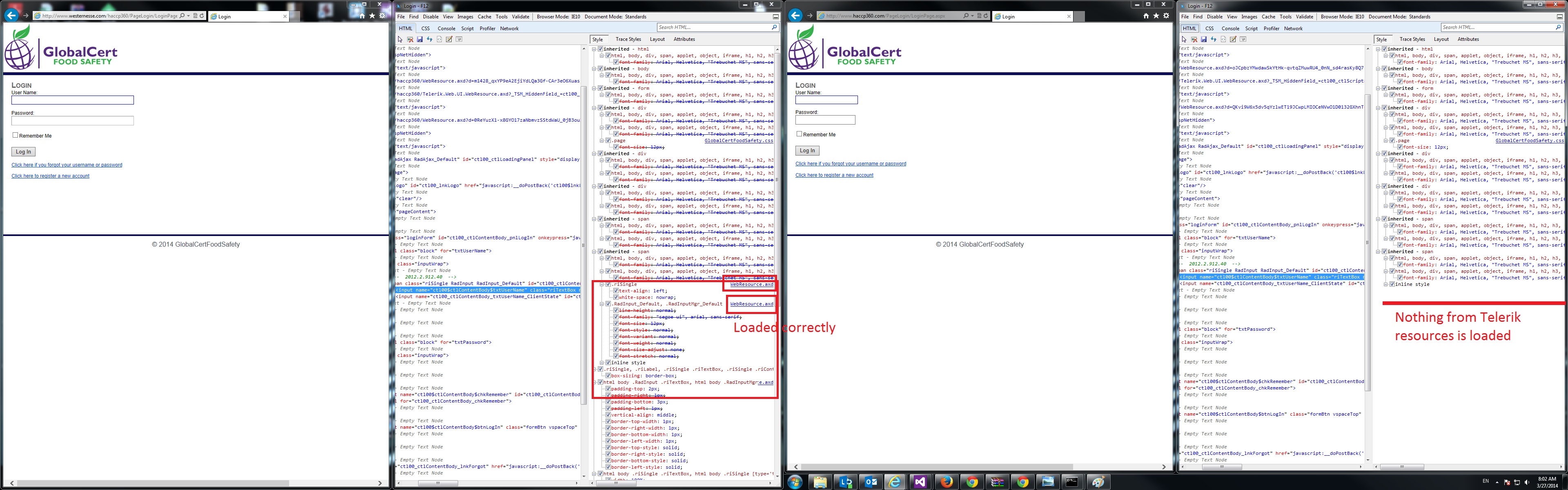Viewport: 1568px width, 490px height.
Task: Click the IE back button in the haccp360 browser
Action: pyautogui.click(x=795, y=15)
